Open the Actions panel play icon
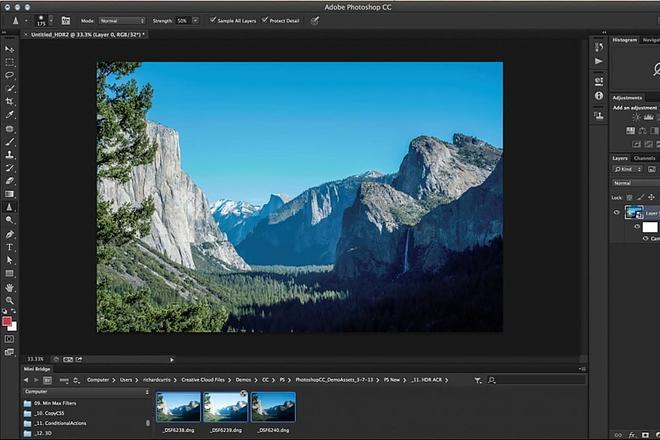 tap(599, 61)
